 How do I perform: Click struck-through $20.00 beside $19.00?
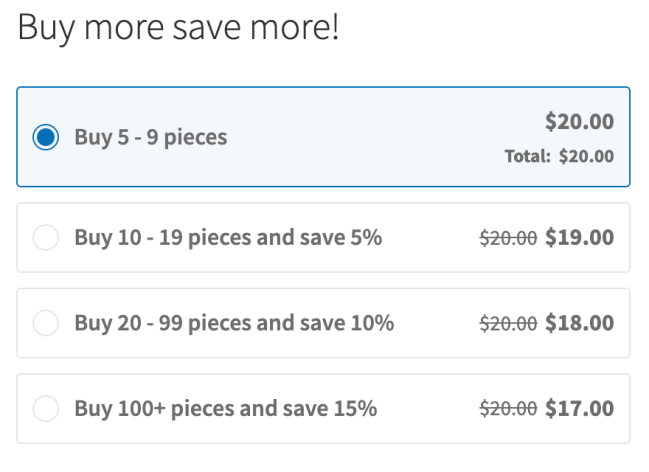[x=508, y=238]
